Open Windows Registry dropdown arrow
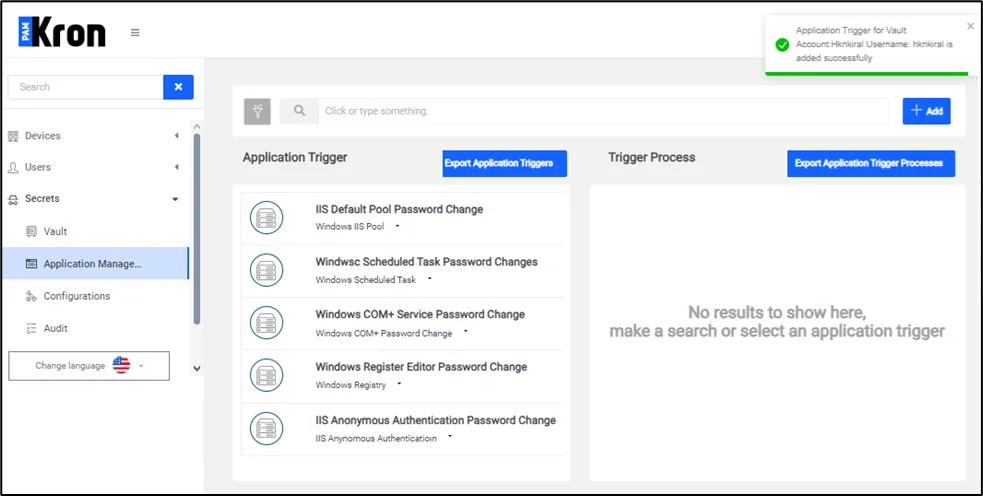 (x=399, y=384)
